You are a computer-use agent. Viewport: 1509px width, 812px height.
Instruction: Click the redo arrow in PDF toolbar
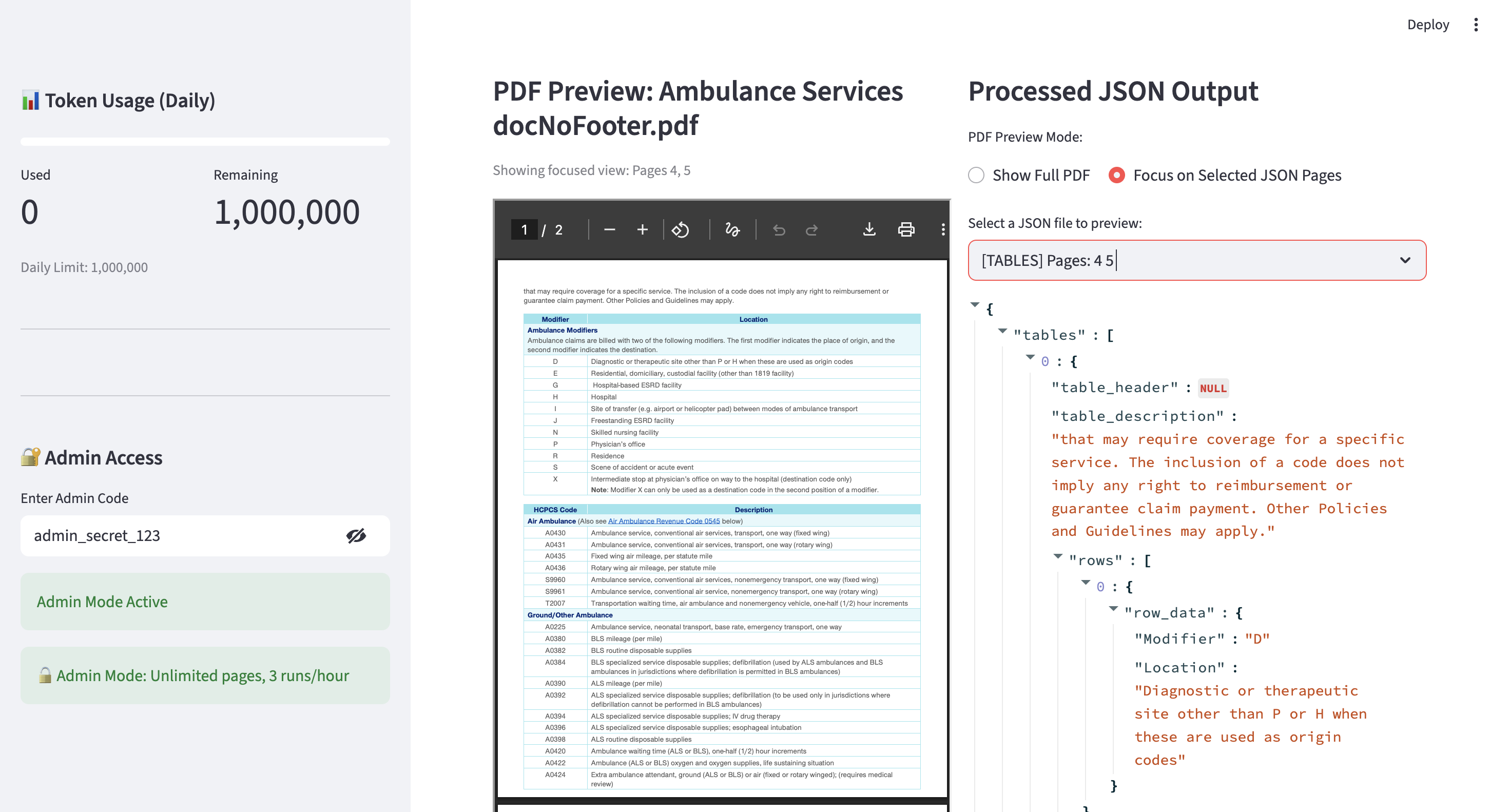pos(811,229)
